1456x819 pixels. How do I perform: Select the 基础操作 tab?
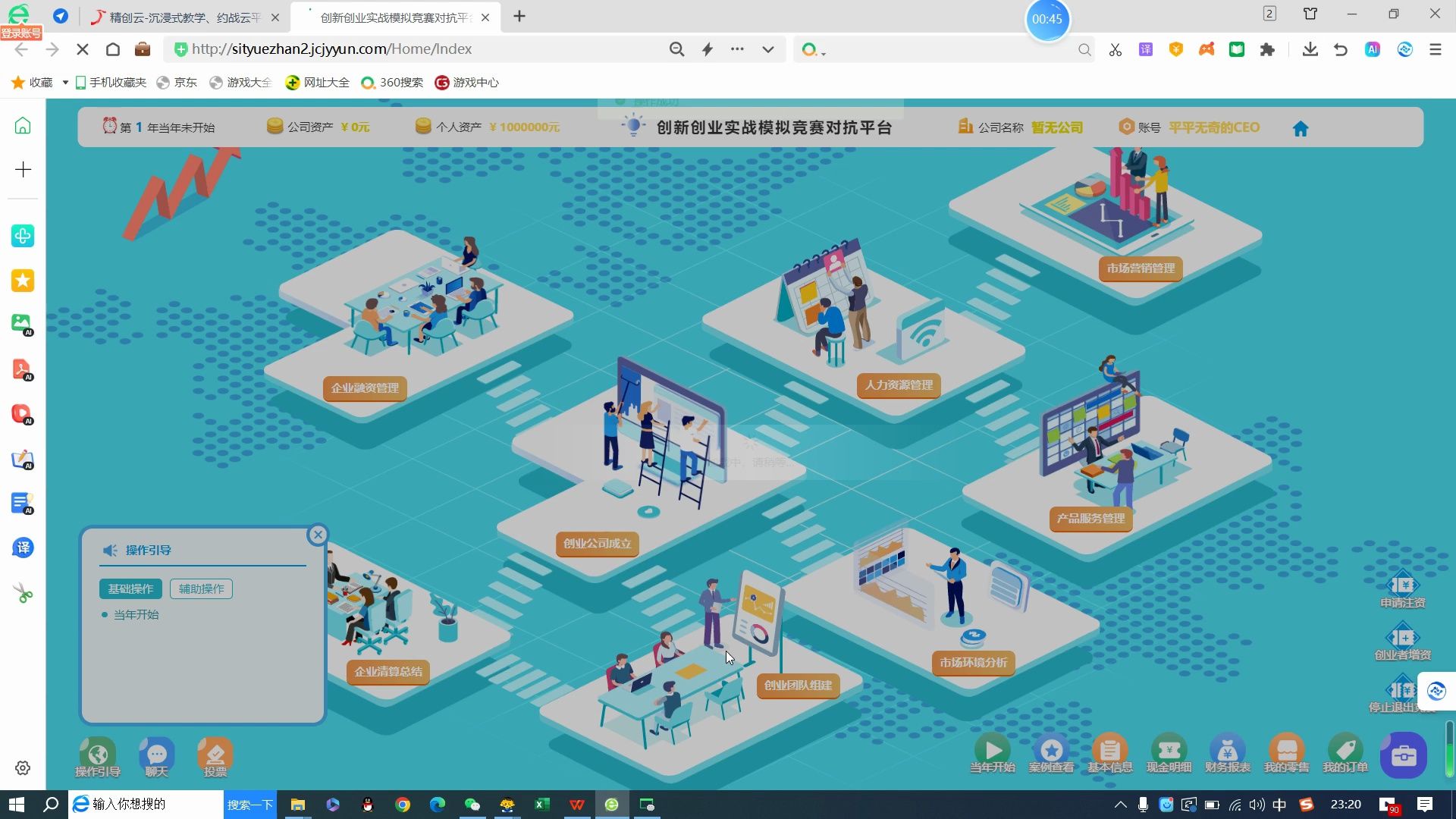click(x=130, y=589)
